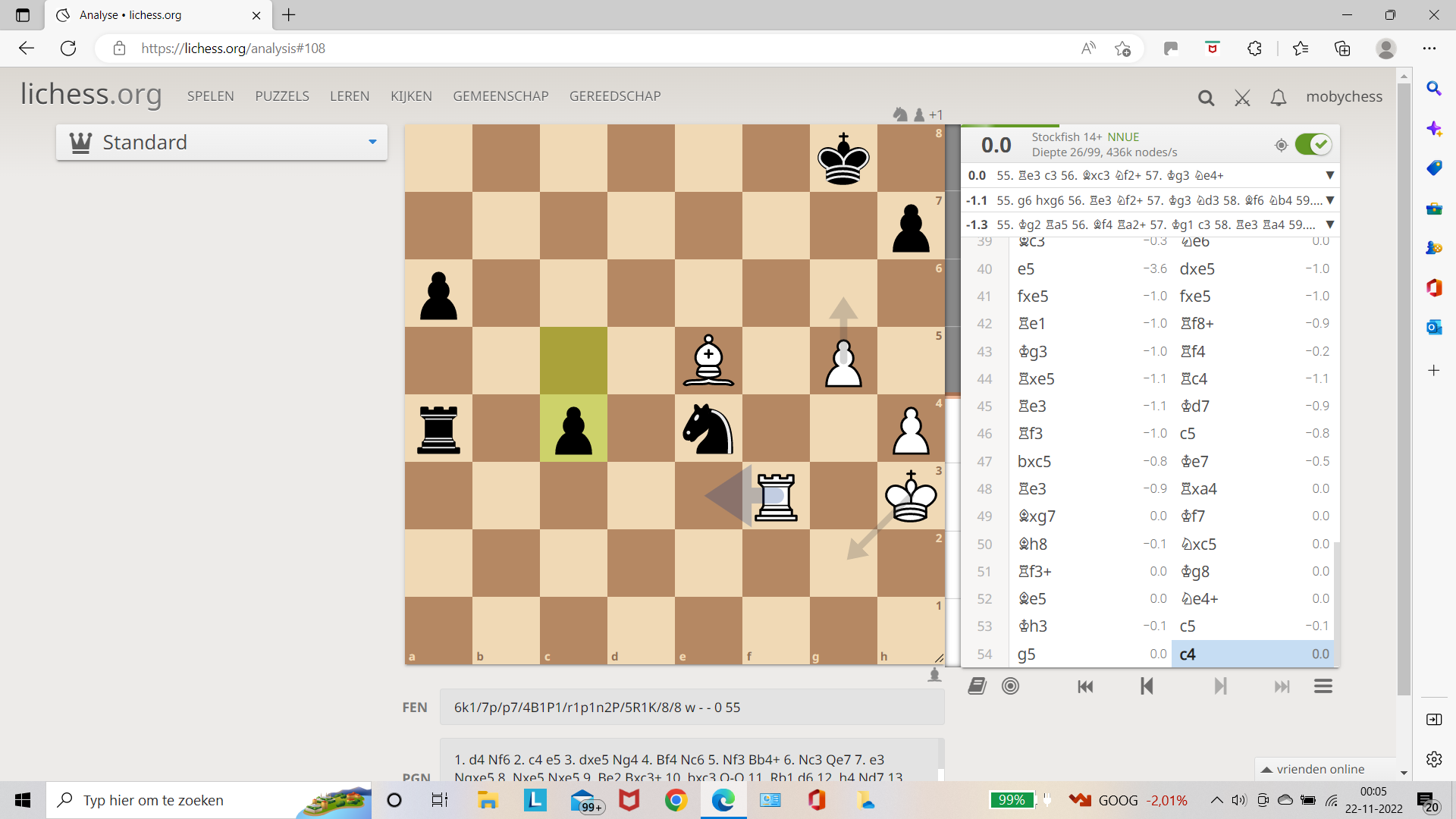Open the opening explorer book icon

(x=977, y=686)
